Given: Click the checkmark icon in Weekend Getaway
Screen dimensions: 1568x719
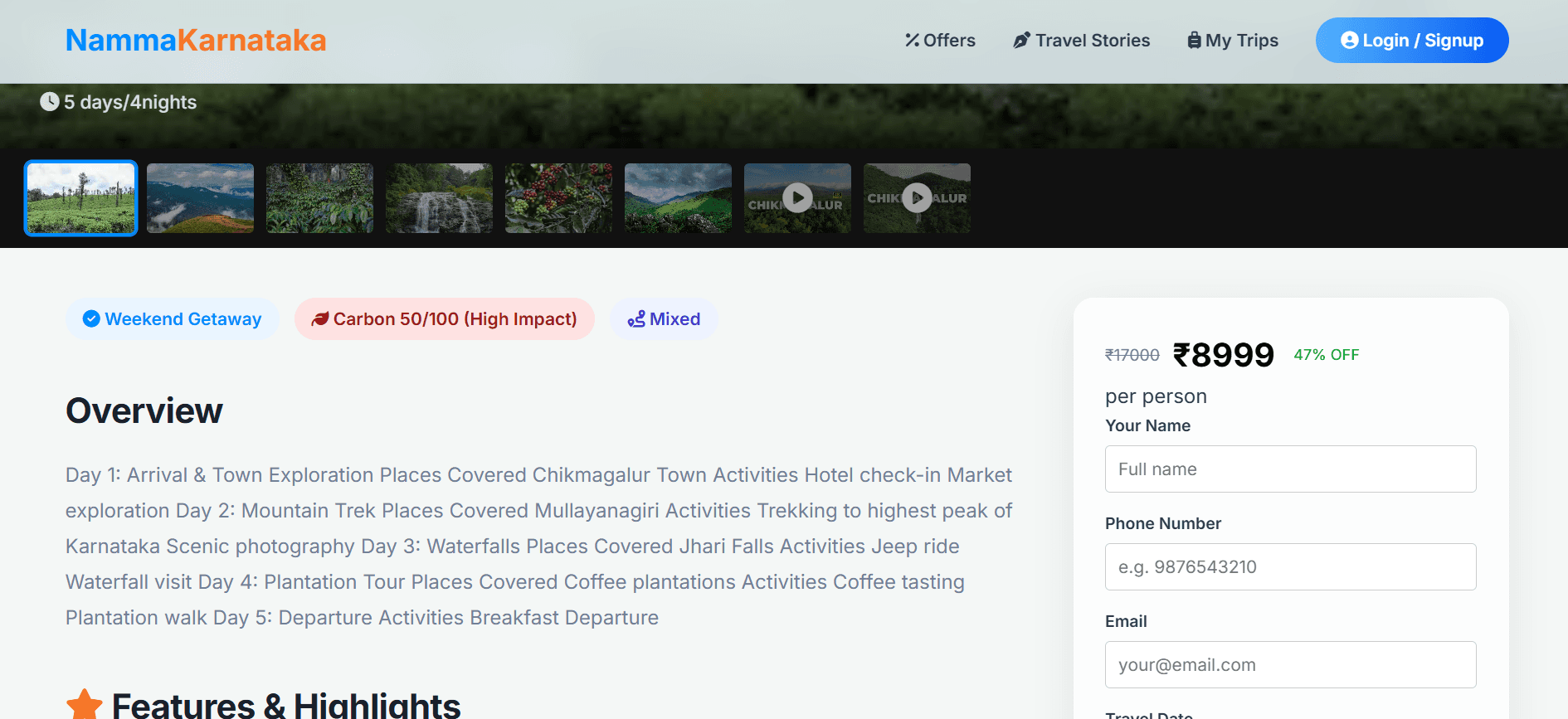Looking at the screenshot, I should pyautogui.click(x=91, y=318).
